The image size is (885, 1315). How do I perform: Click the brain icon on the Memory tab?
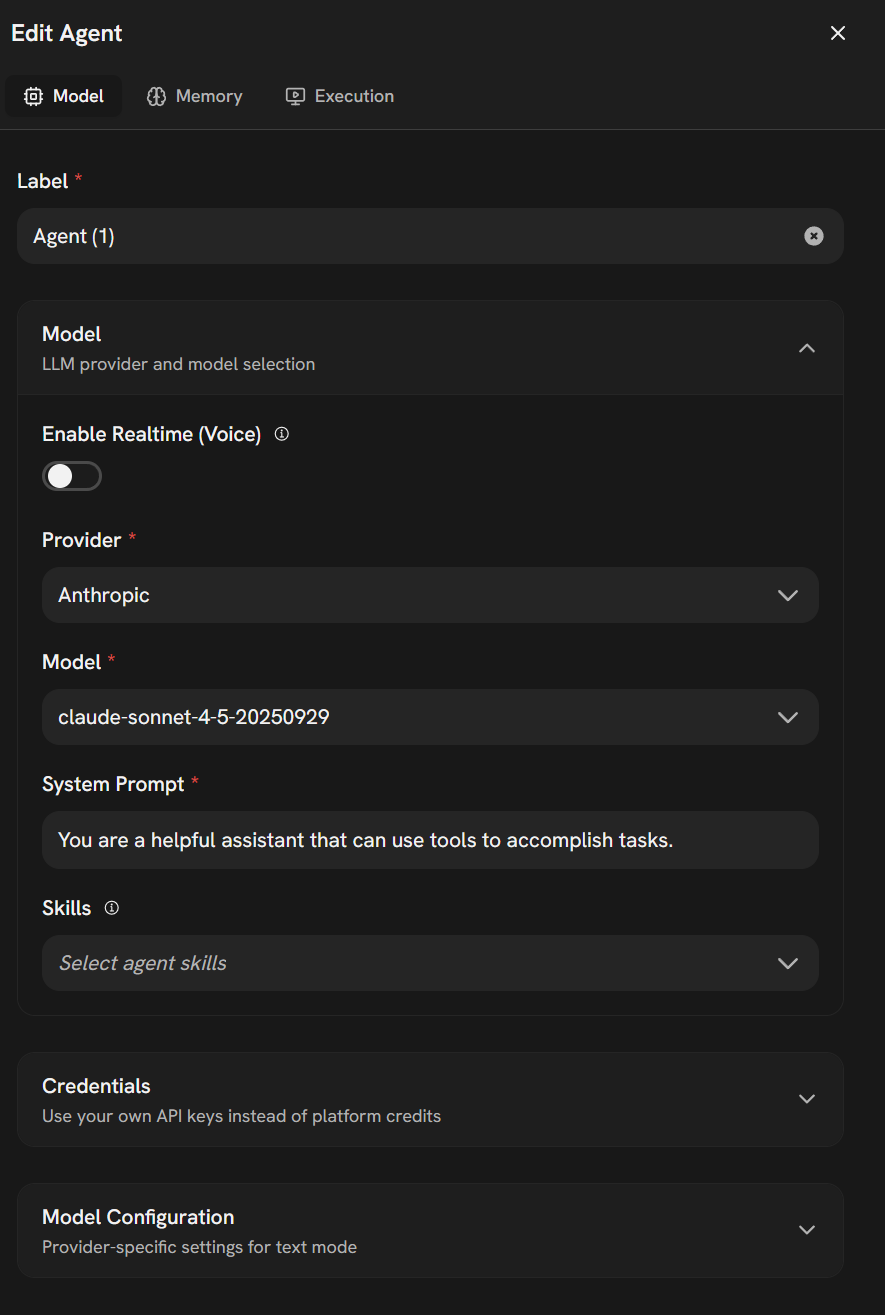(x=156, y=97)
